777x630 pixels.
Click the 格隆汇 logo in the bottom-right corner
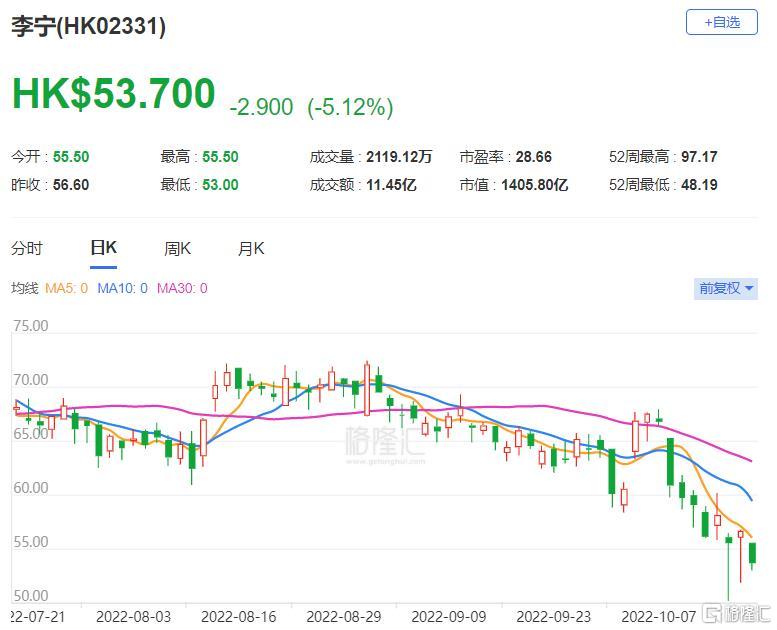coord(735,612)
